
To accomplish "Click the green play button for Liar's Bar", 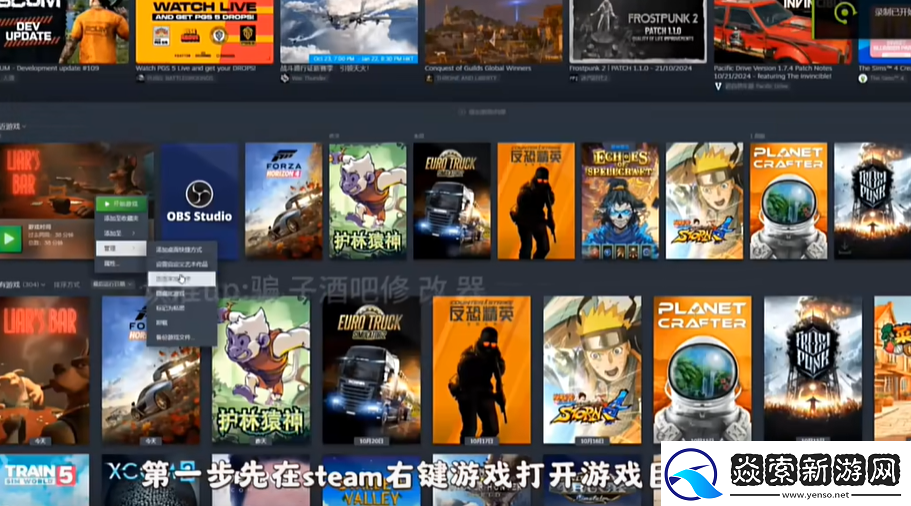I will [11, 238].
